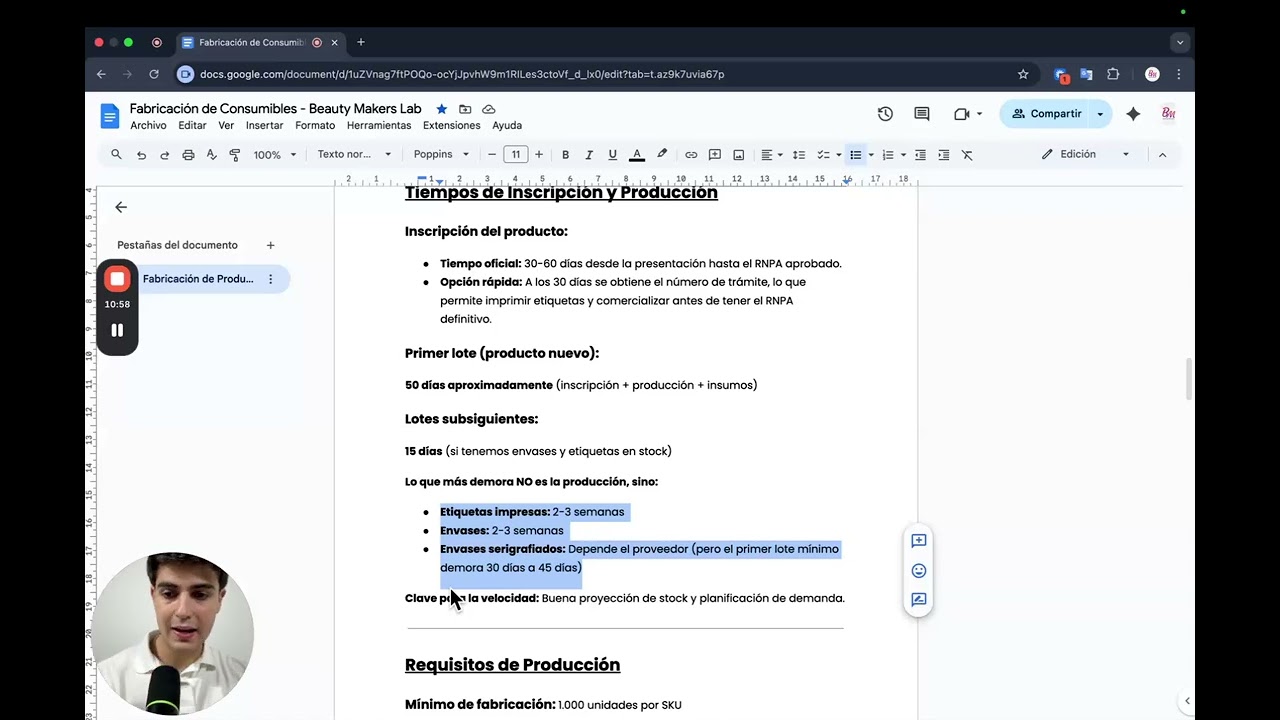
Task: Open the version history clock icon
Action: click(x=885, y=114)
